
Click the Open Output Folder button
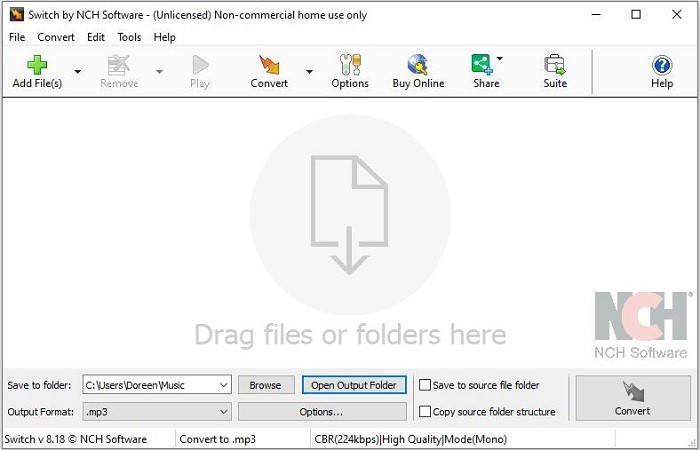click(x=354, y=385)
